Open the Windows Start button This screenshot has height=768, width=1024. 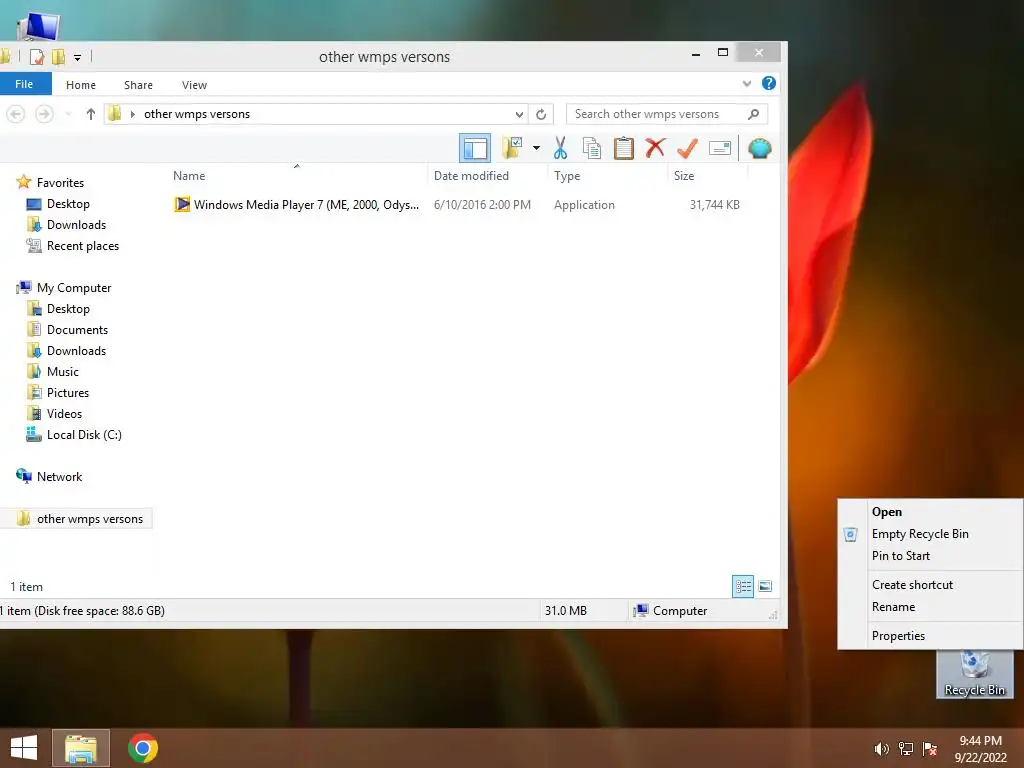tap(24, 748)
